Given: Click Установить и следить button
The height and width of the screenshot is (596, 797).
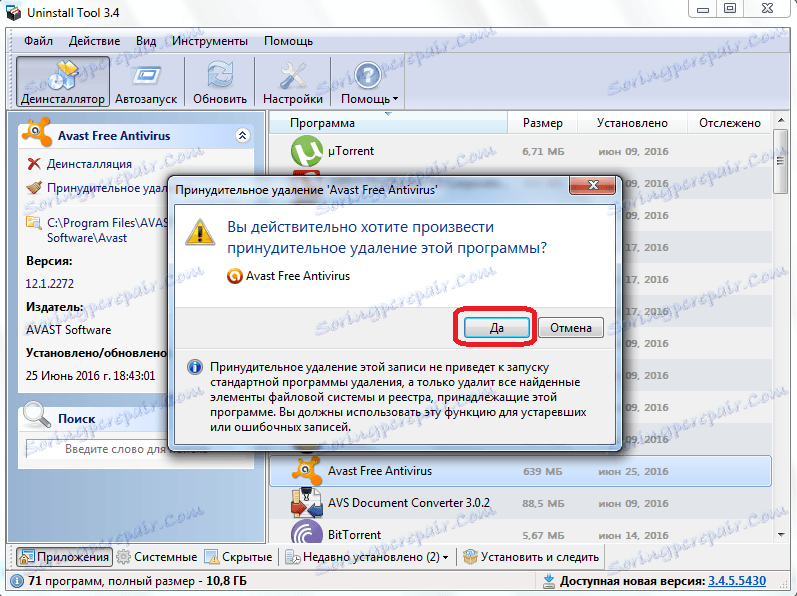Looking at the screenshot, I should (531, 557).
